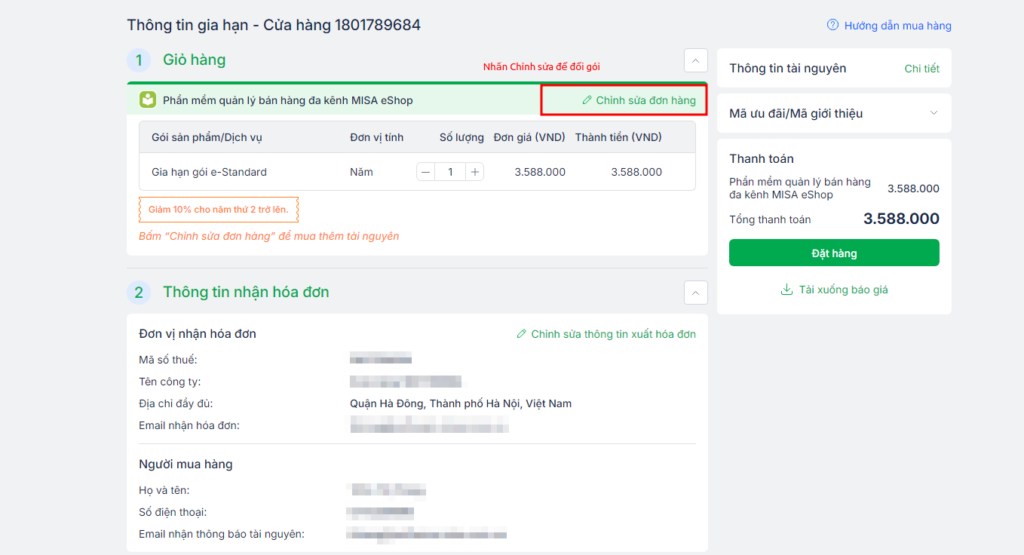Open the Chi tiết resource details link
Screen dimensions: 1024x555
(921, 69)
